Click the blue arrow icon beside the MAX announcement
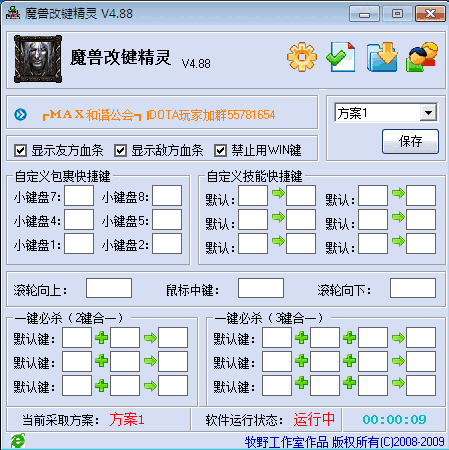The height and width of the screenshot is (450, 449). coord(21,115)
